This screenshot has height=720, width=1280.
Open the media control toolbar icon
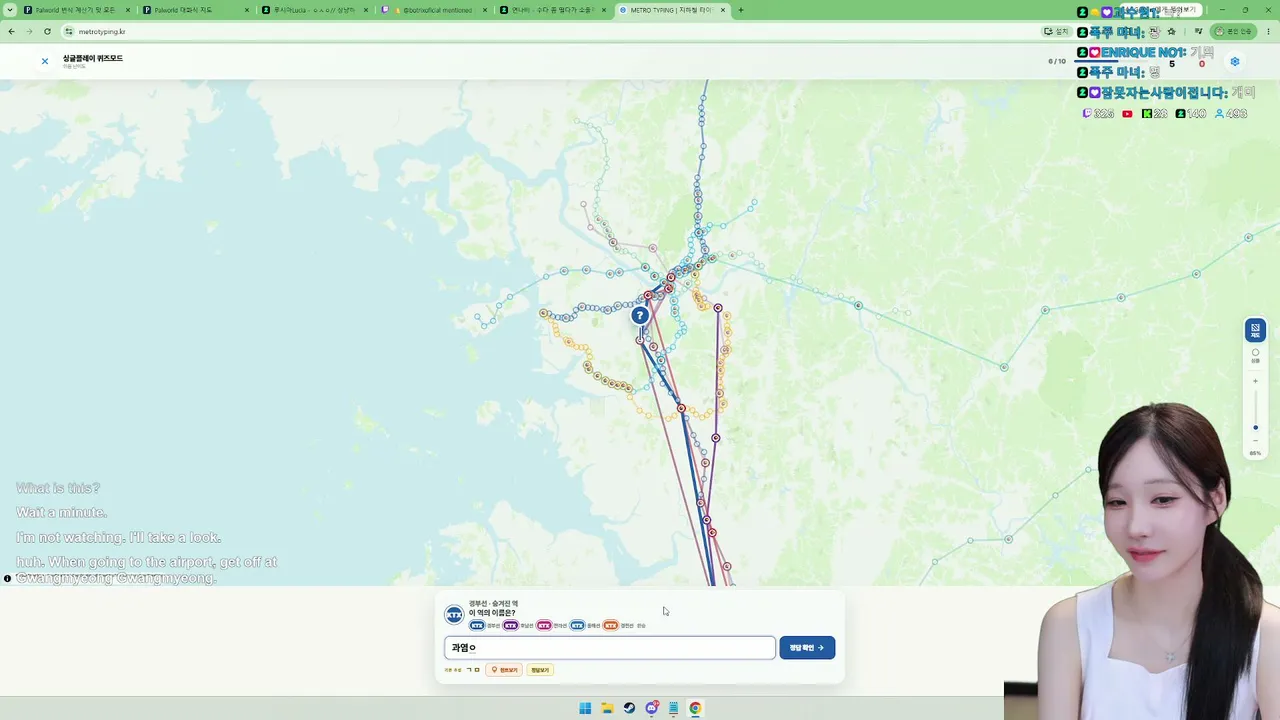pos(1198,31)
